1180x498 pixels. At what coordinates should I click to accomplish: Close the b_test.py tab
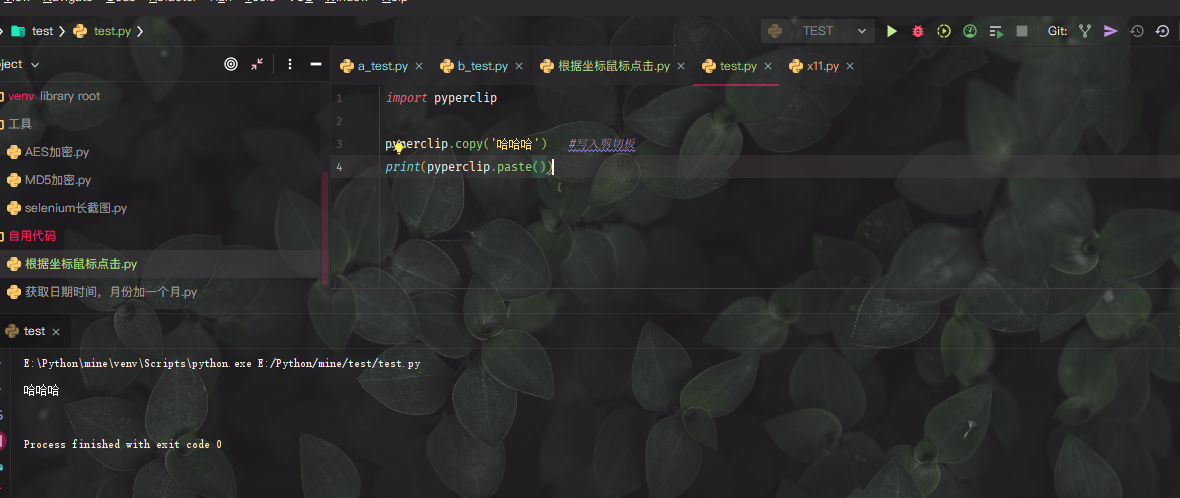(x=519, y=66)
